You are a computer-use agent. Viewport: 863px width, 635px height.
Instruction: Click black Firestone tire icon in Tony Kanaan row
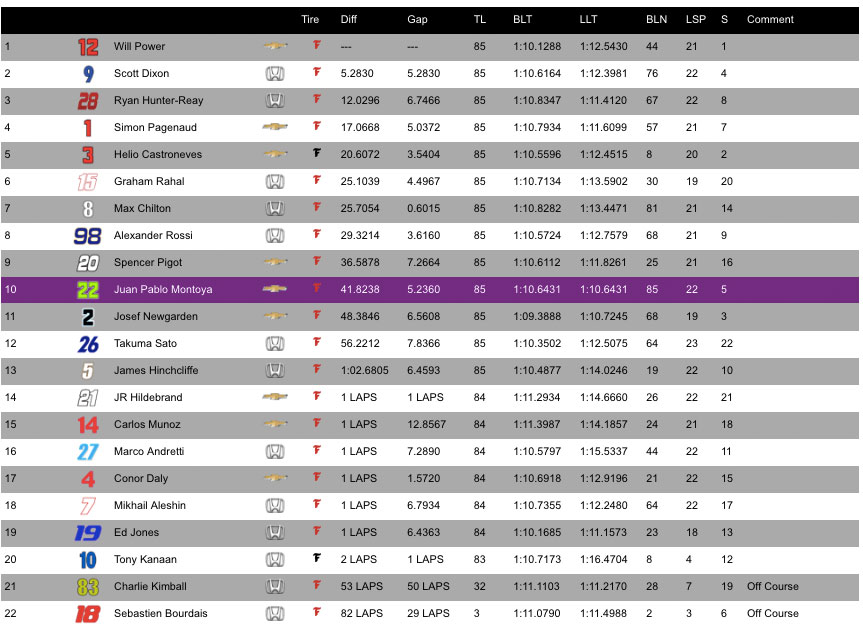(317, 558)
